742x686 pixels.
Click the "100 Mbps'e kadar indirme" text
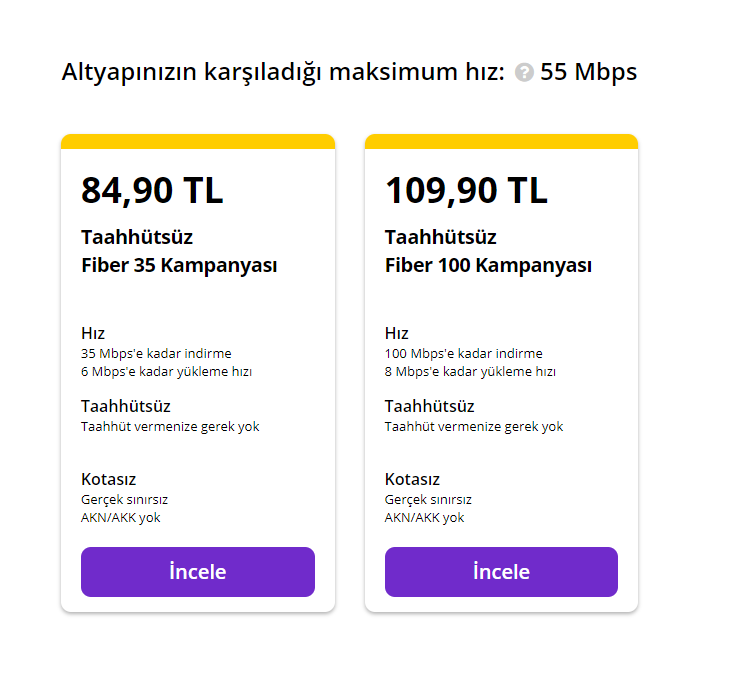coord(464,353)
